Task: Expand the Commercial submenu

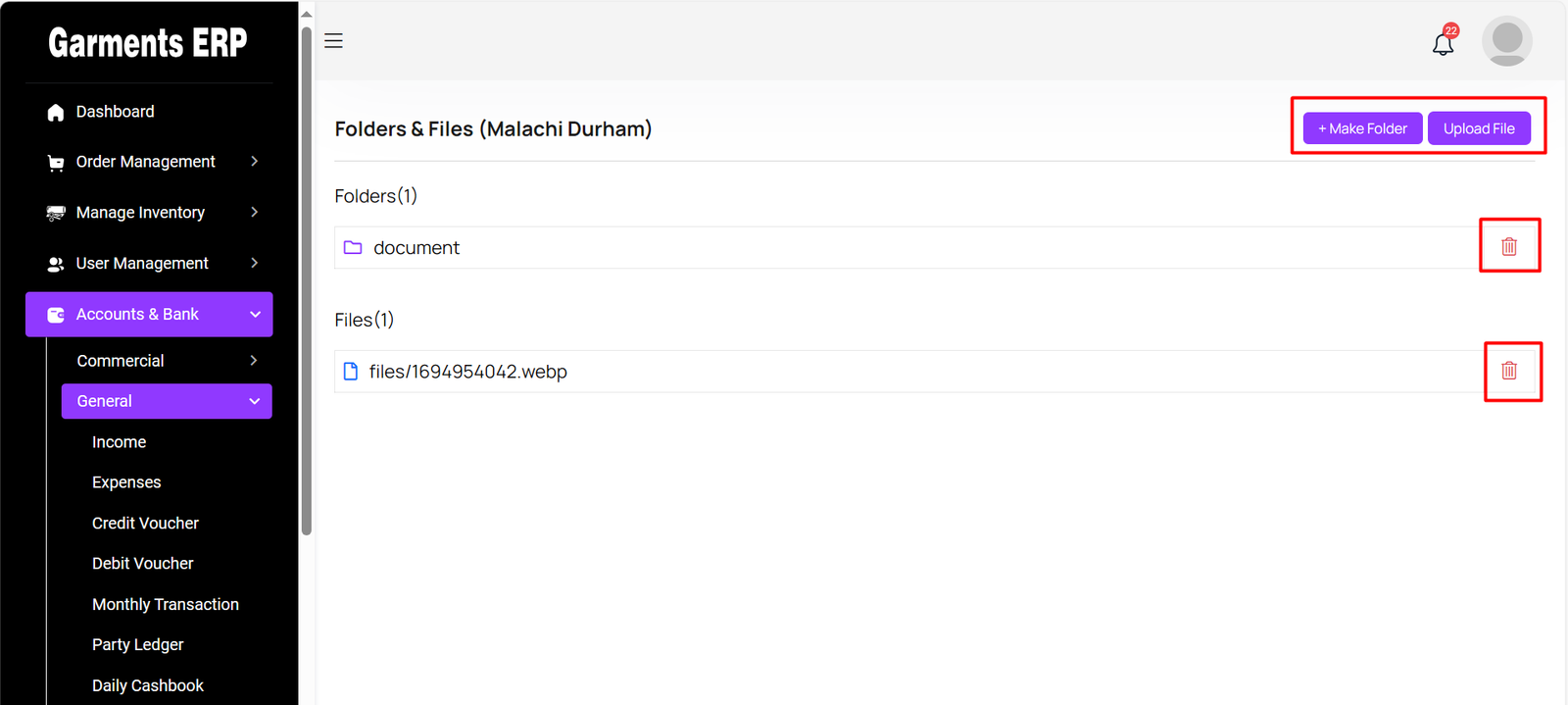Action: (x=254, y=361)
